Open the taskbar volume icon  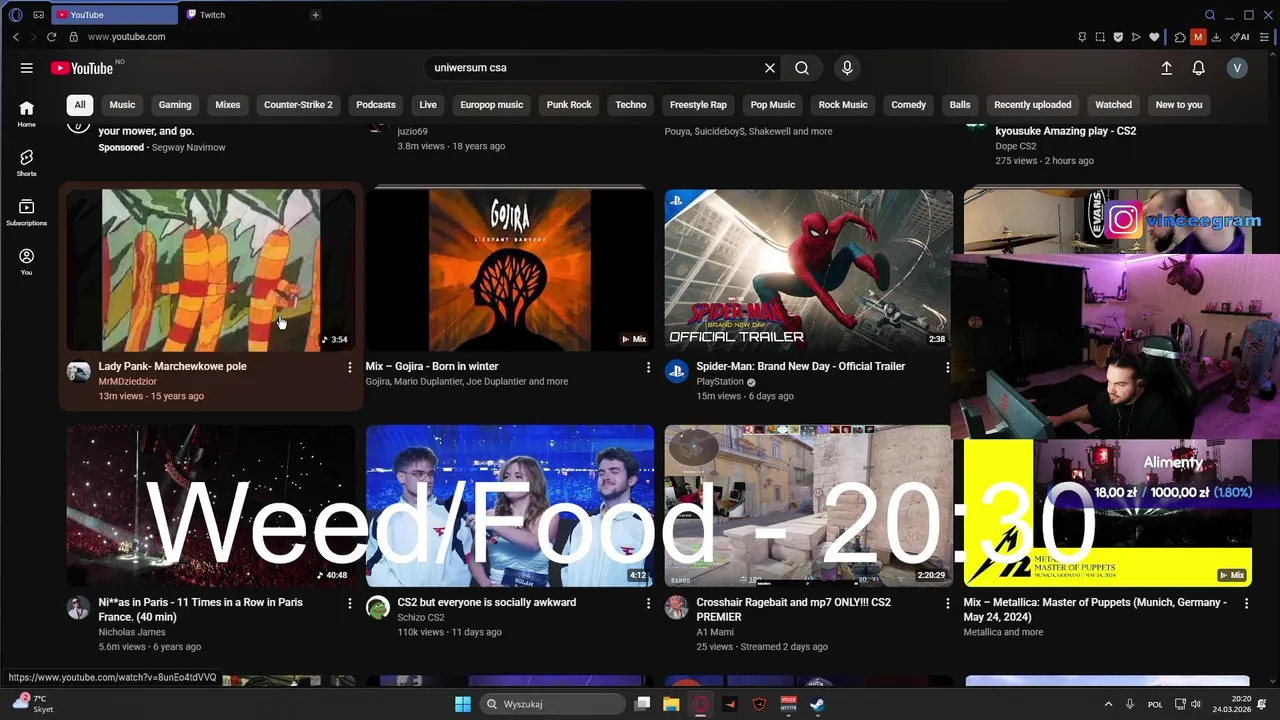[1195, 704]
